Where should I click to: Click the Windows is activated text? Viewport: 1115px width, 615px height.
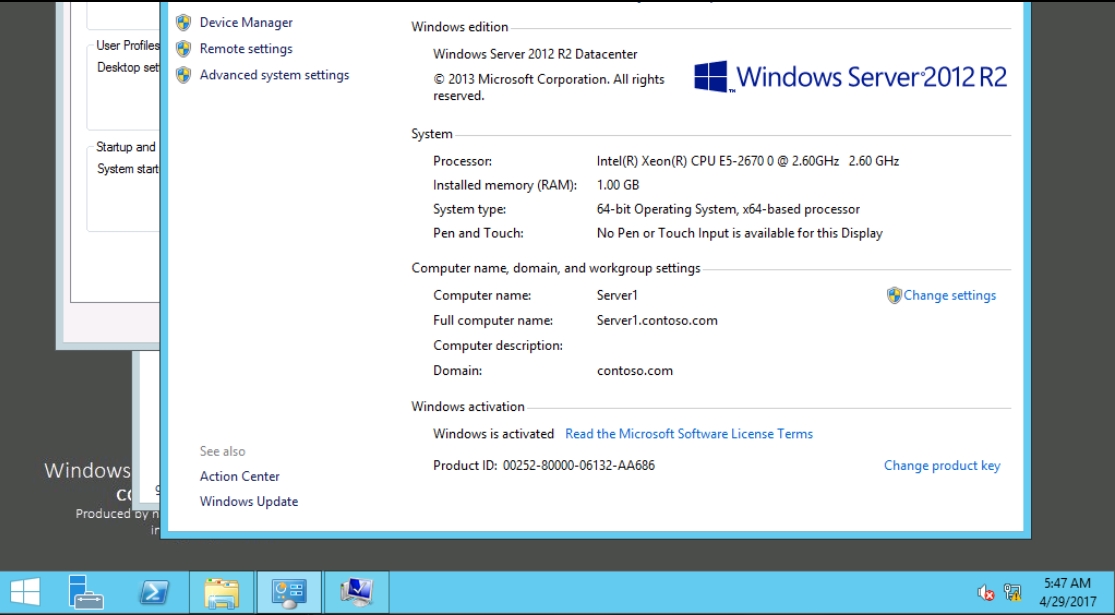click(494, 434)
